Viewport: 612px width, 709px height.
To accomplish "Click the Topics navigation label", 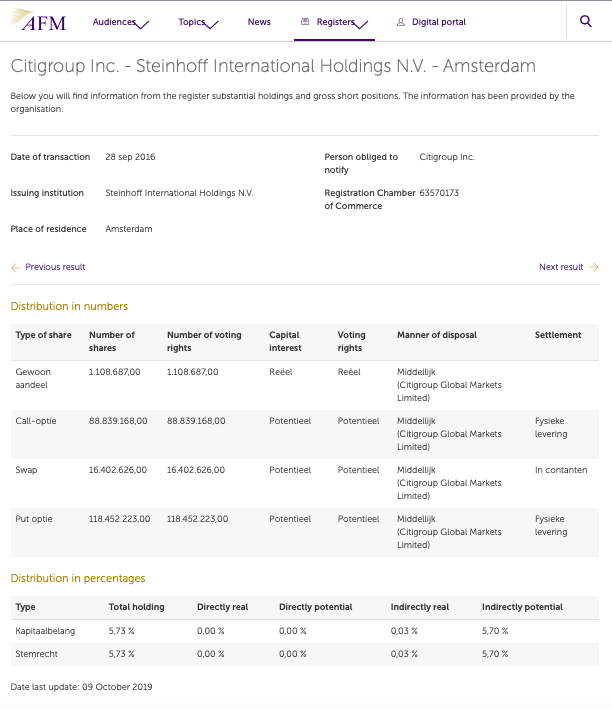I will (x=191, y=22).
